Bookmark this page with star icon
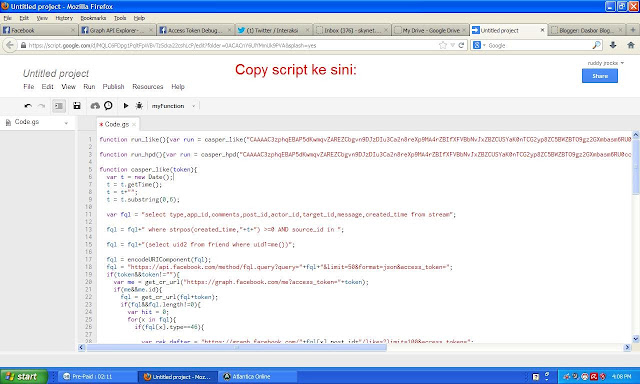 click(x=443, y=45)
